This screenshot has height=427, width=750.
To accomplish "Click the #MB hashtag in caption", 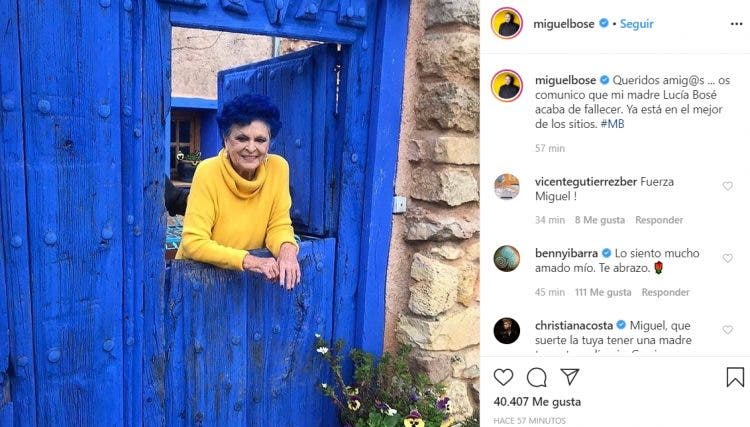I will pos(612,124).
